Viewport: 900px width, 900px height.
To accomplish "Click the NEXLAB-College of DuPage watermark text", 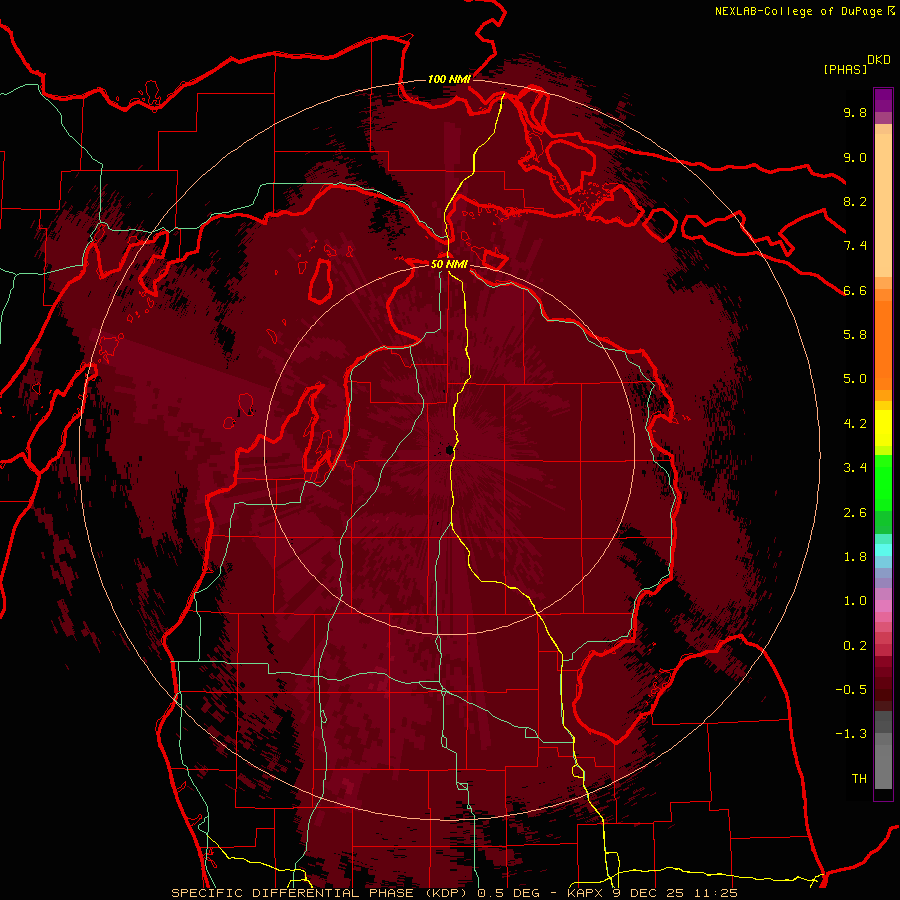I will click(x=799, y=11).
